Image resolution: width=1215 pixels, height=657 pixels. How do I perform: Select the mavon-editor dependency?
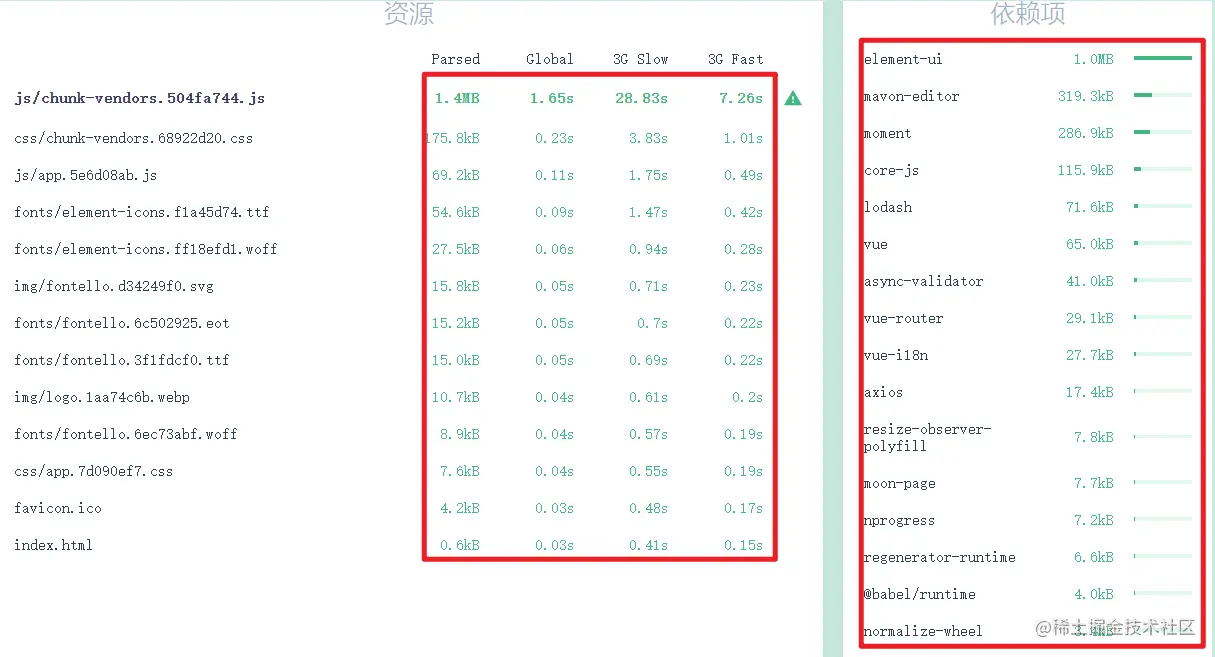[911, 96]
